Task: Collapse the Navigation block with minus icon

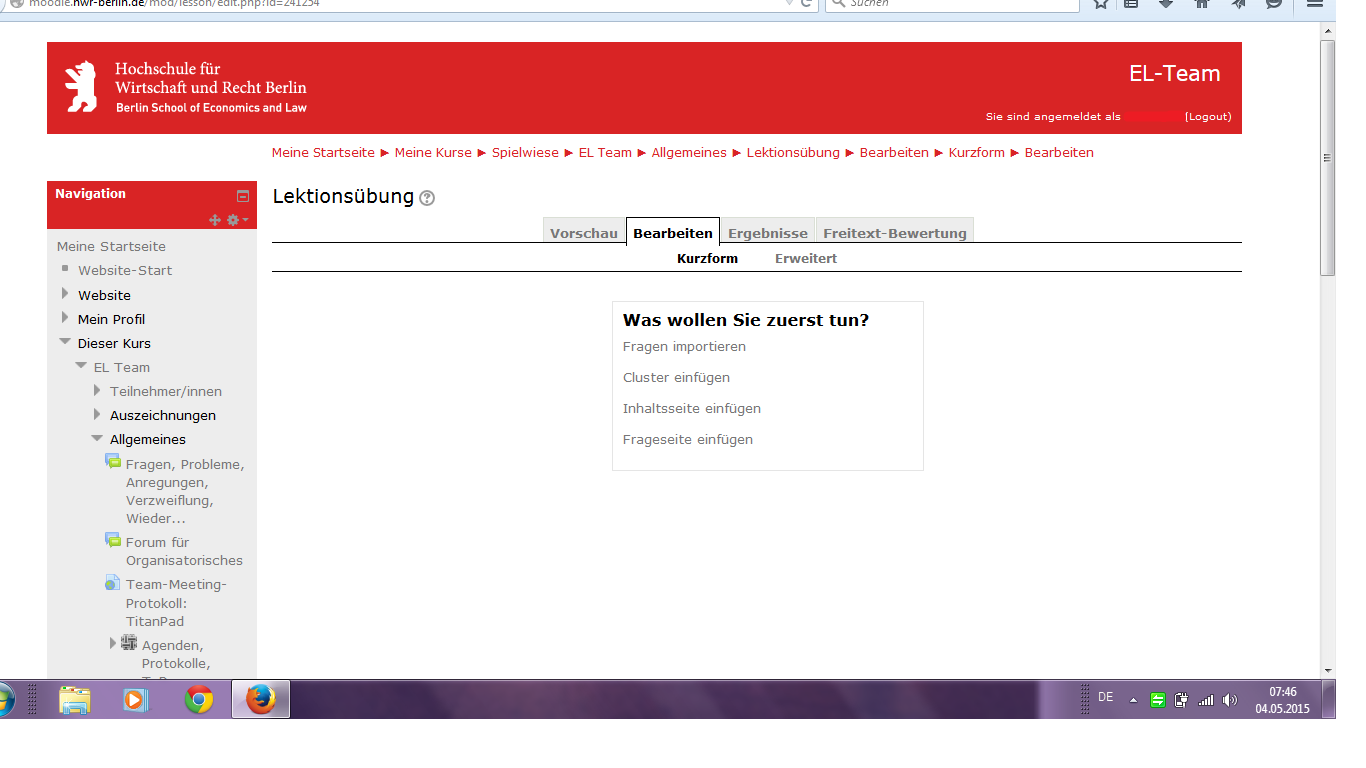Action: pos(242,196)
